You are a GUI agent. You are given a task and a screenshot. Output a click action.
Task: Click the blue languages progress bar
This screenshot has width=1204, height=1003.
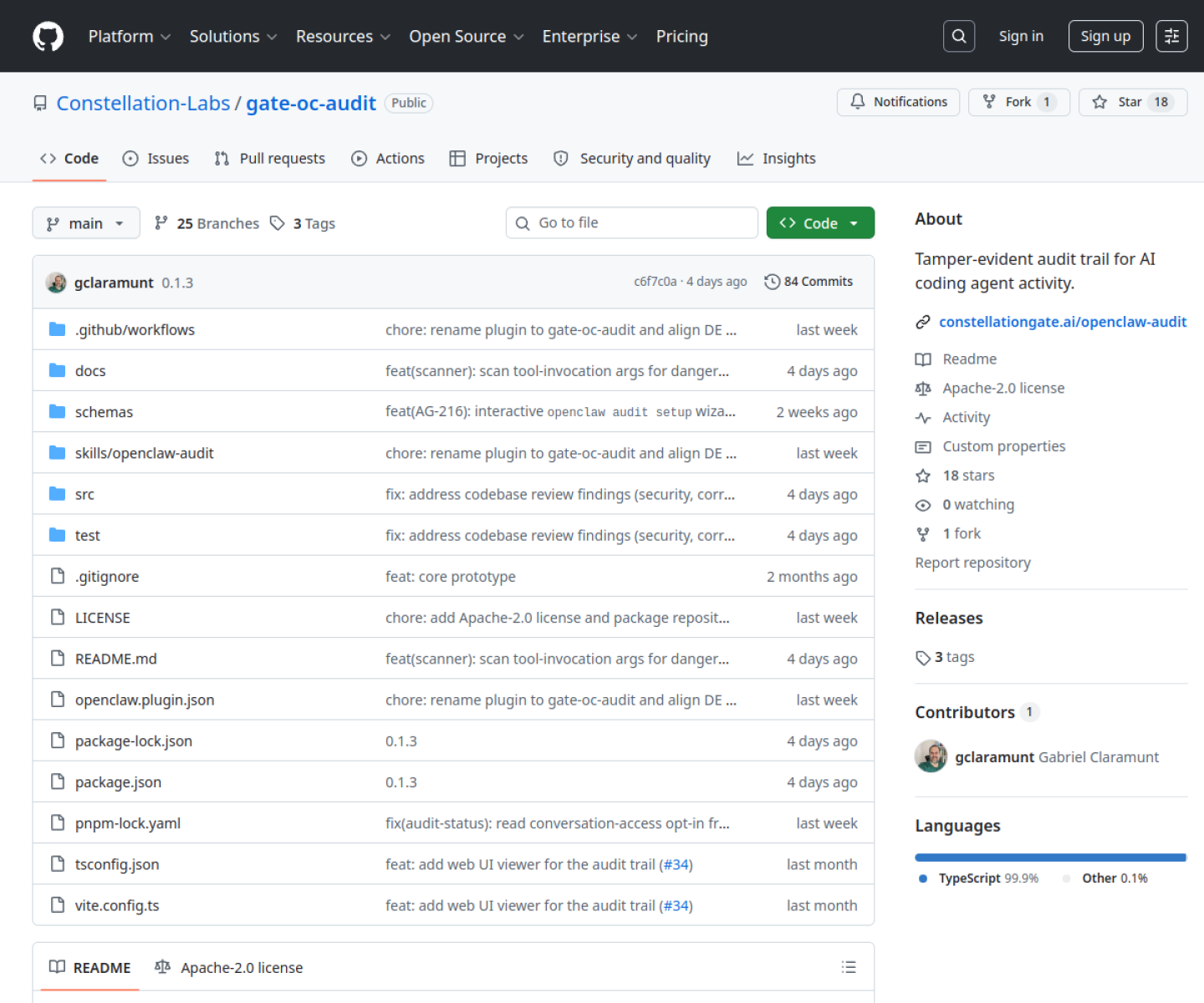1050,858
